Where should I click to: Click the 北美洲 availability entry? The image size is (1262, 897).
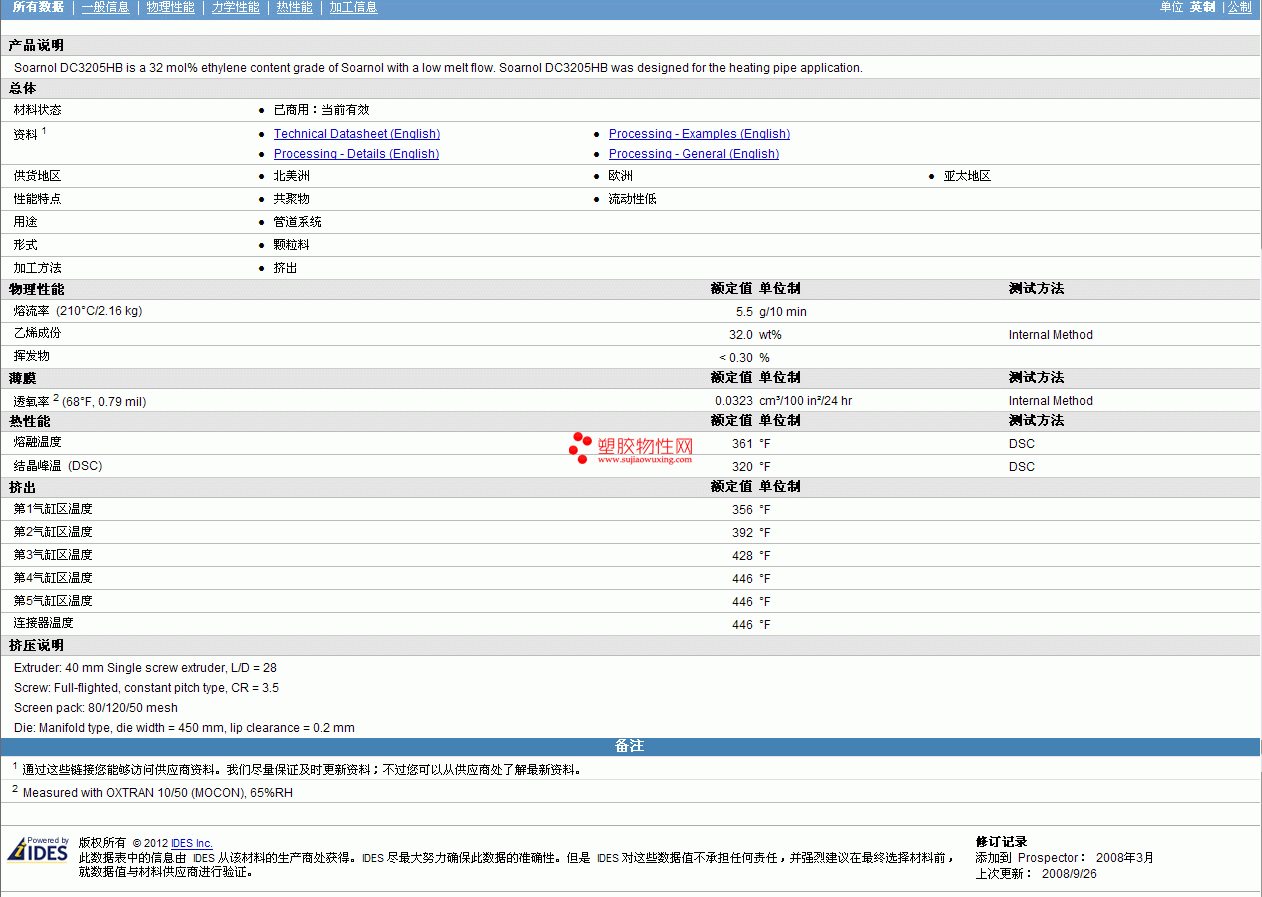292,176
